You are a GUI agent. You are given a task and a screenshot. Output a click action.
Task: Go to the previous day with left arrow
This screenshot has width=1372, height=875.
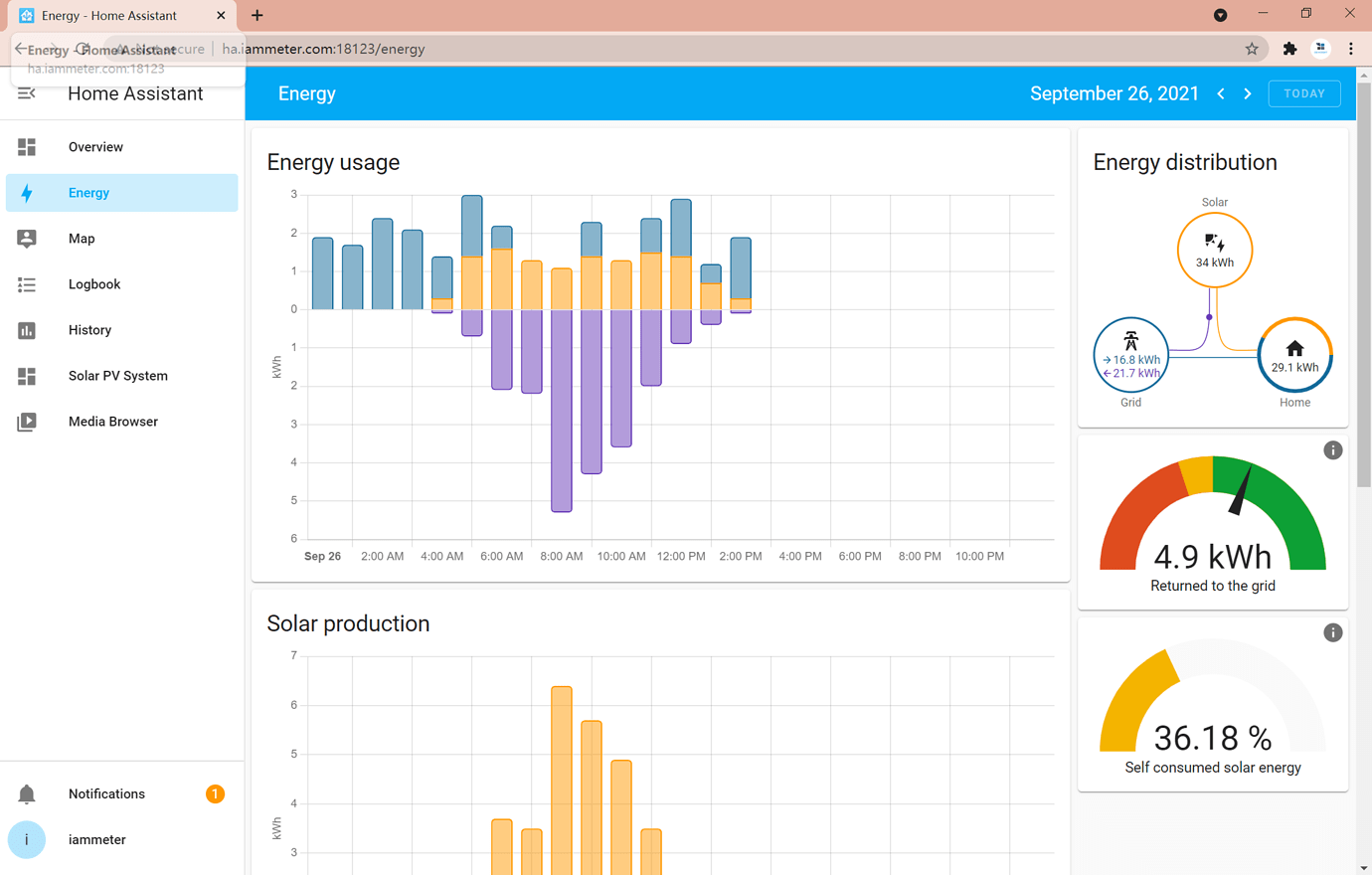pyautogui.click(x=1220, y=93)
